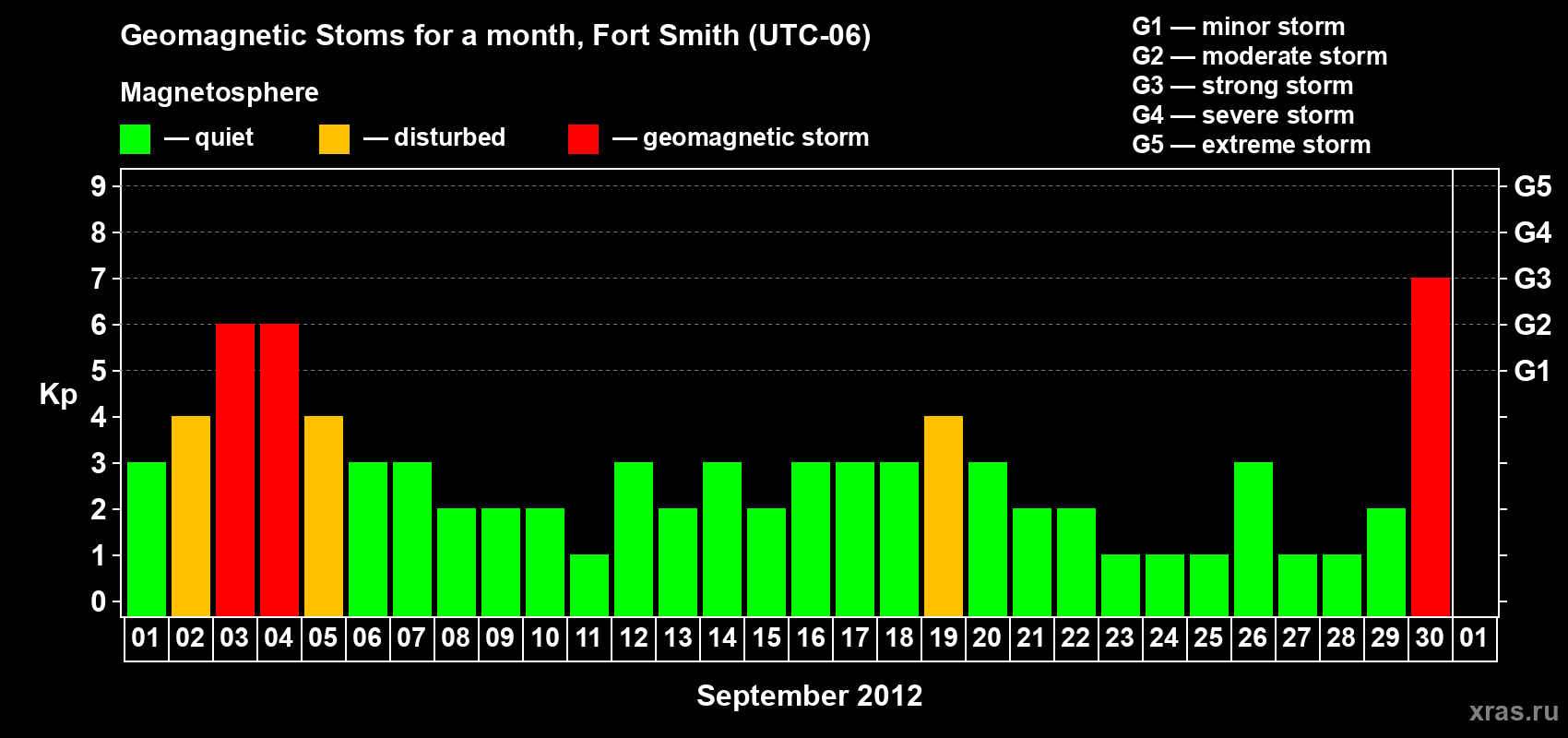Viewport: 1568px width, 738px height.
Task: Click date label 15 on the axis
Action: [766, 637]
